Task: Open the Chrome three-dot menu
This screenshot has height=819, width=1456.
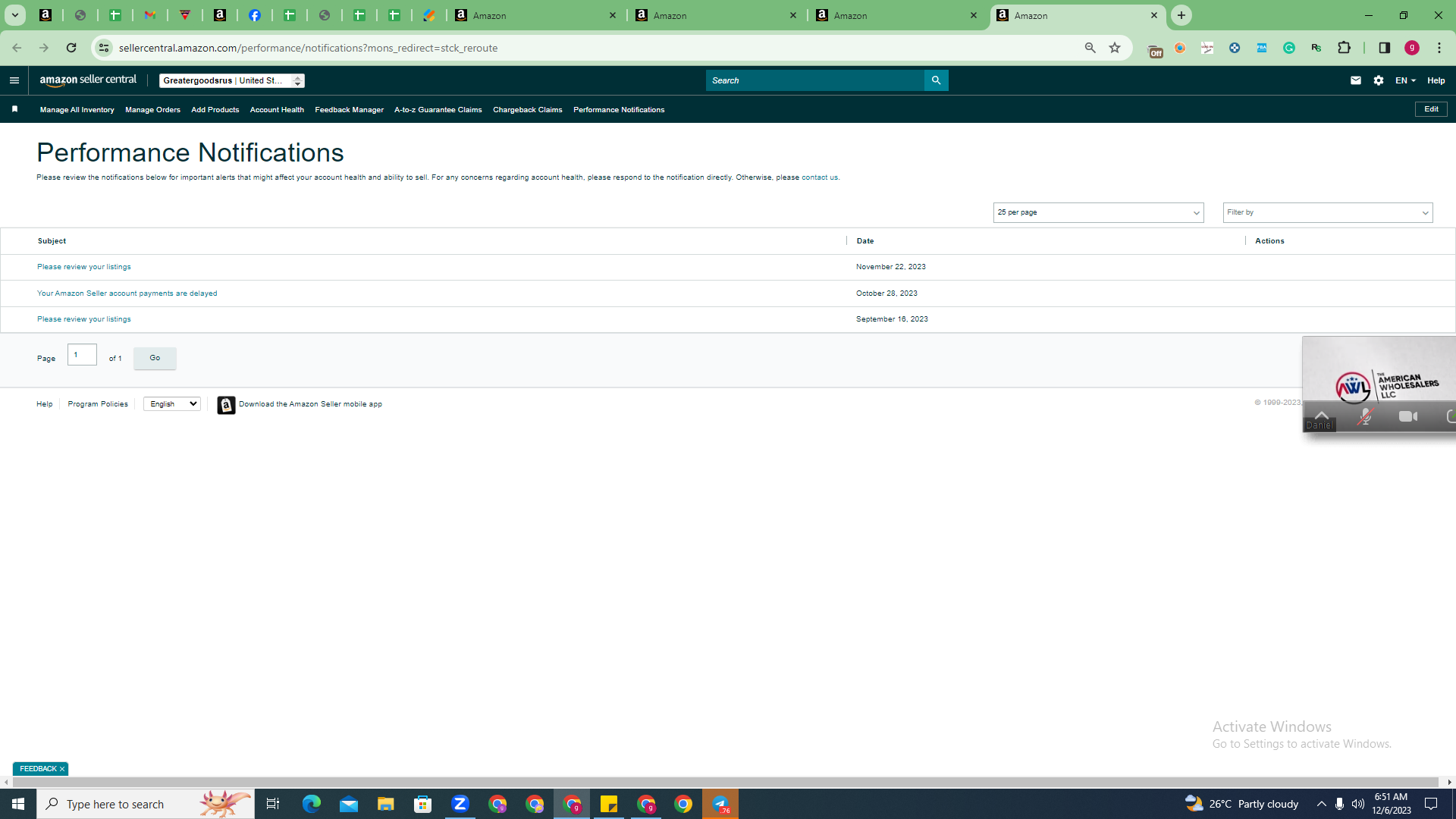Action: (1439, 48)
